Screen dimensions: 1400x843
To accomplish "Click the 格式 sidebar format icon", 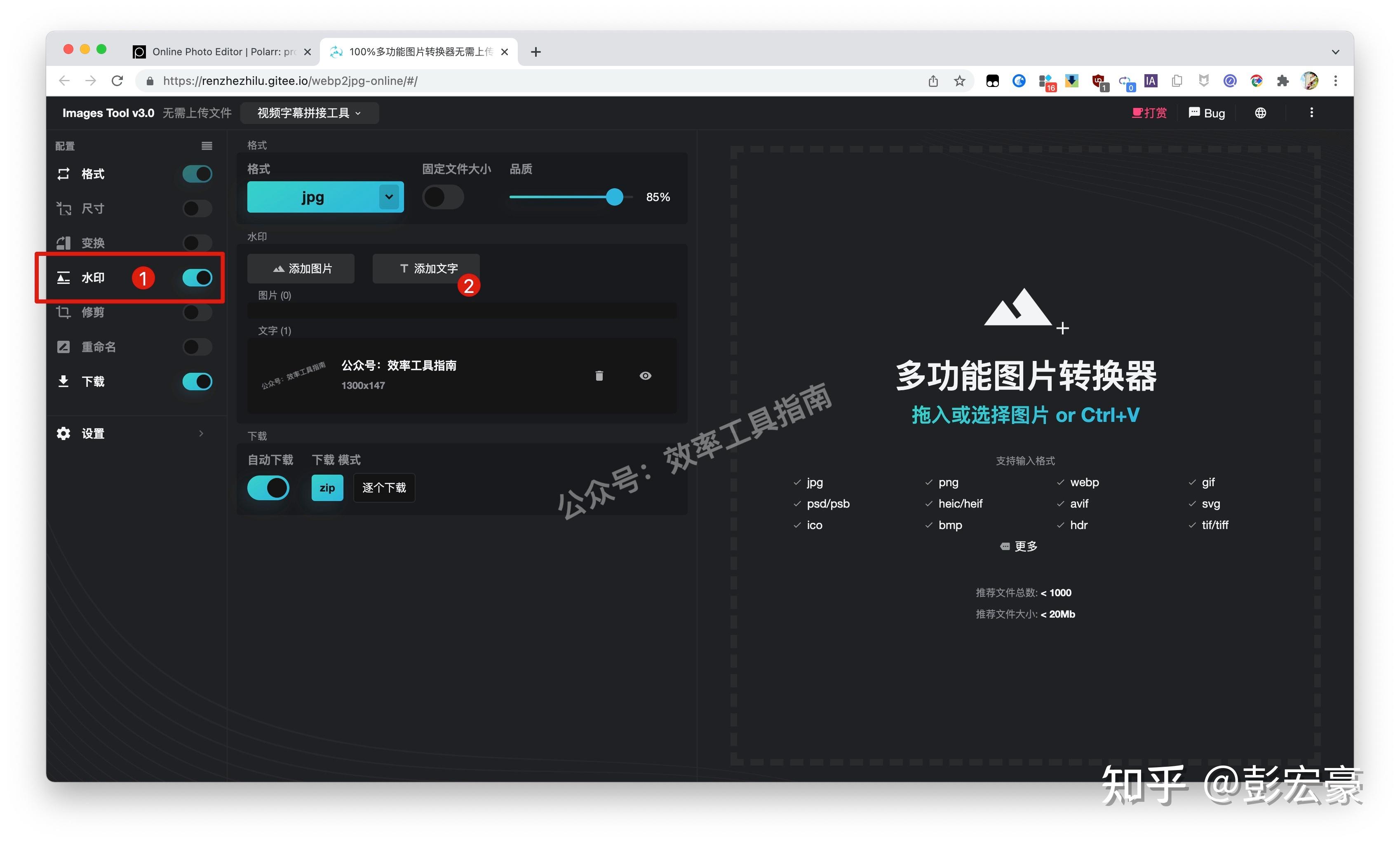I will tap(63, 174).
